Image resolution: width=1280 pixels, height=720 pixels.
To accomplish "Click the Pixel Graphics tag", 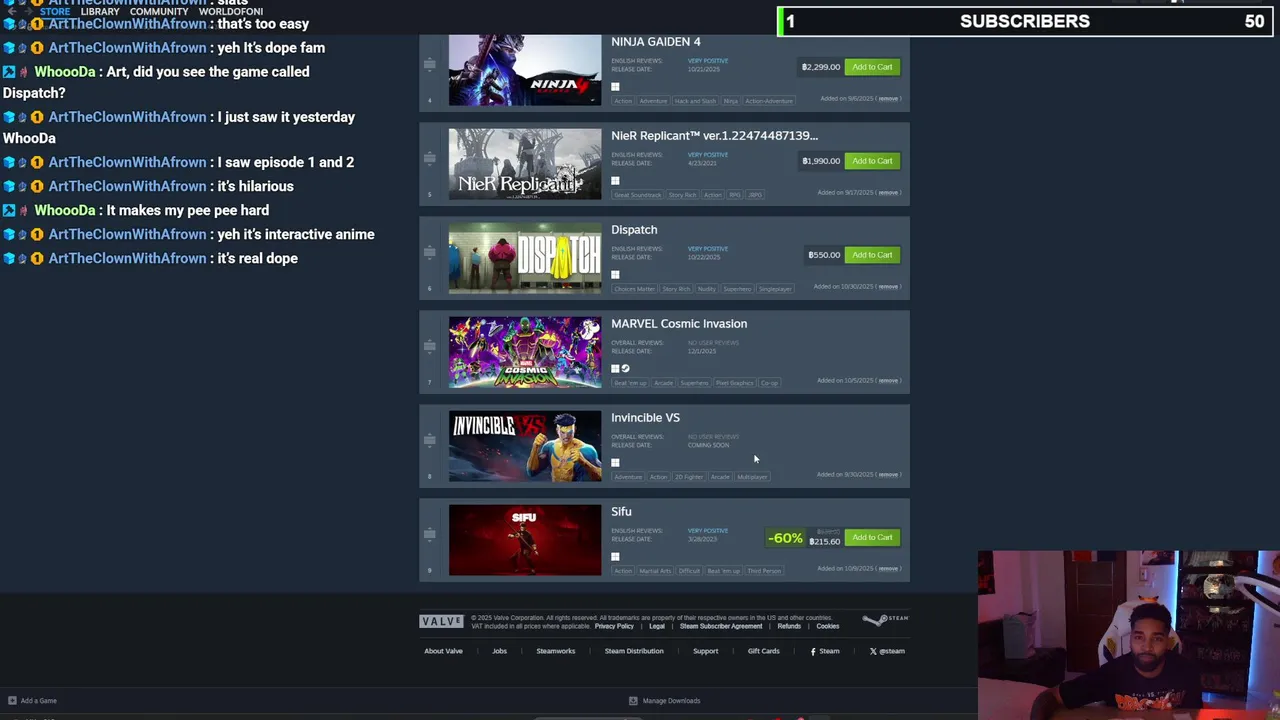I will pyautogui.click(x=735, y=383).
